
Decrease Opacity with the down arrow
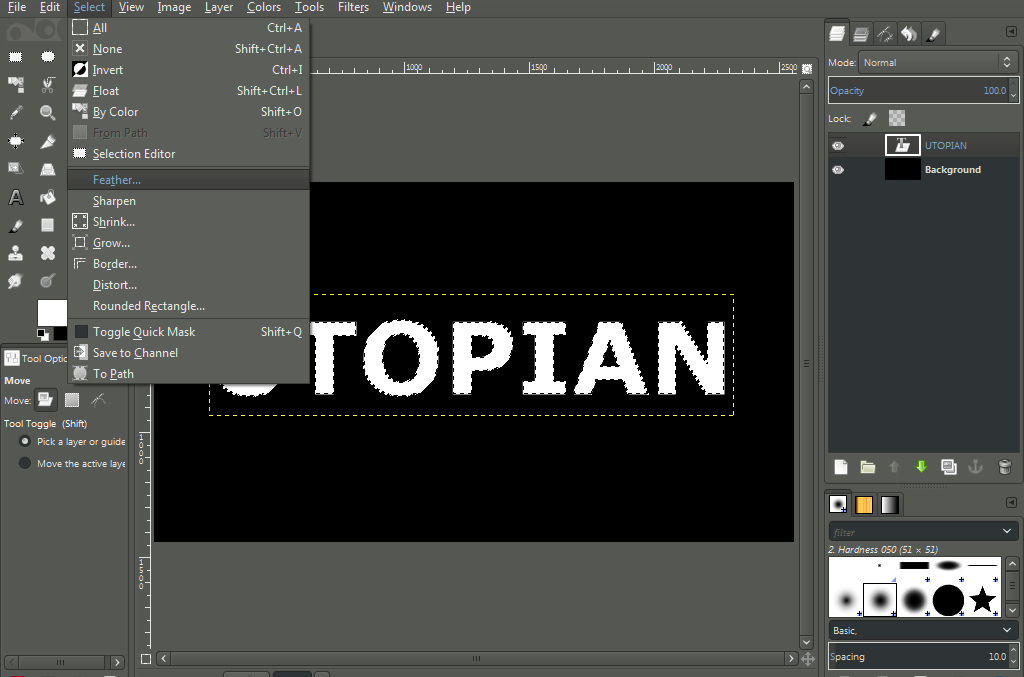pos(1014,96)
